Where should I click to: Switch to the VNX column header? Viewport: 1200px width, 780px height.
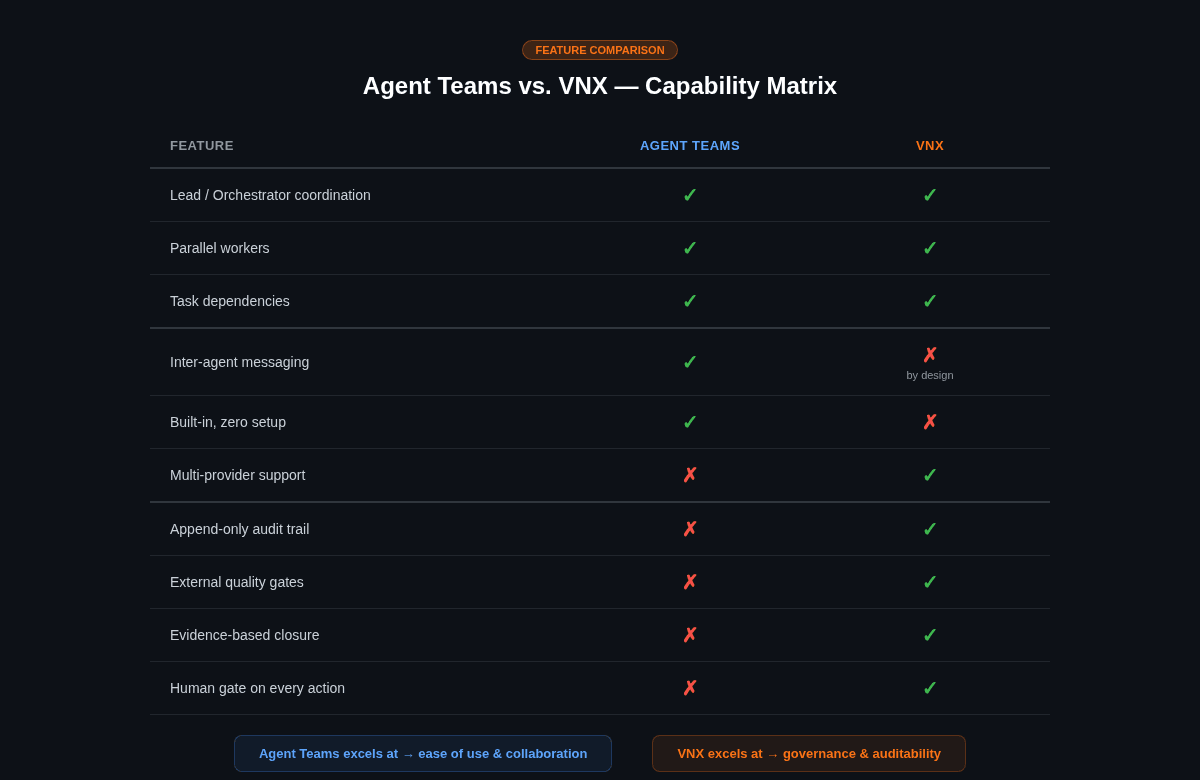point(930,145)
